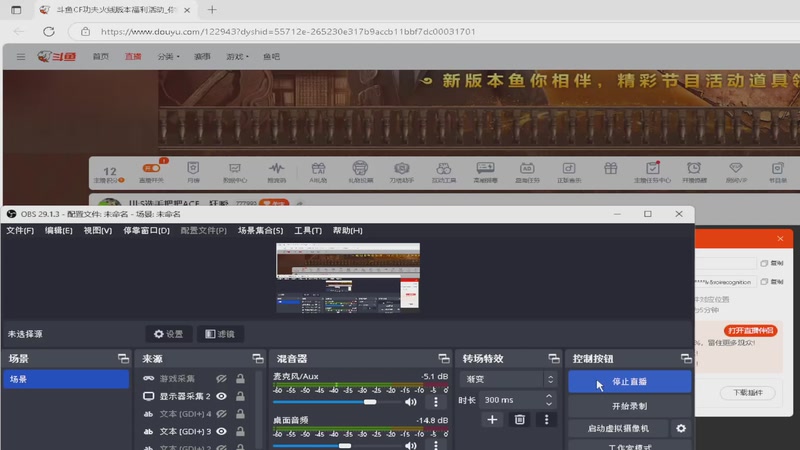Click 启动虚拟摄像机 button
This screenshot has height=450, width=800.
[618, 428]
